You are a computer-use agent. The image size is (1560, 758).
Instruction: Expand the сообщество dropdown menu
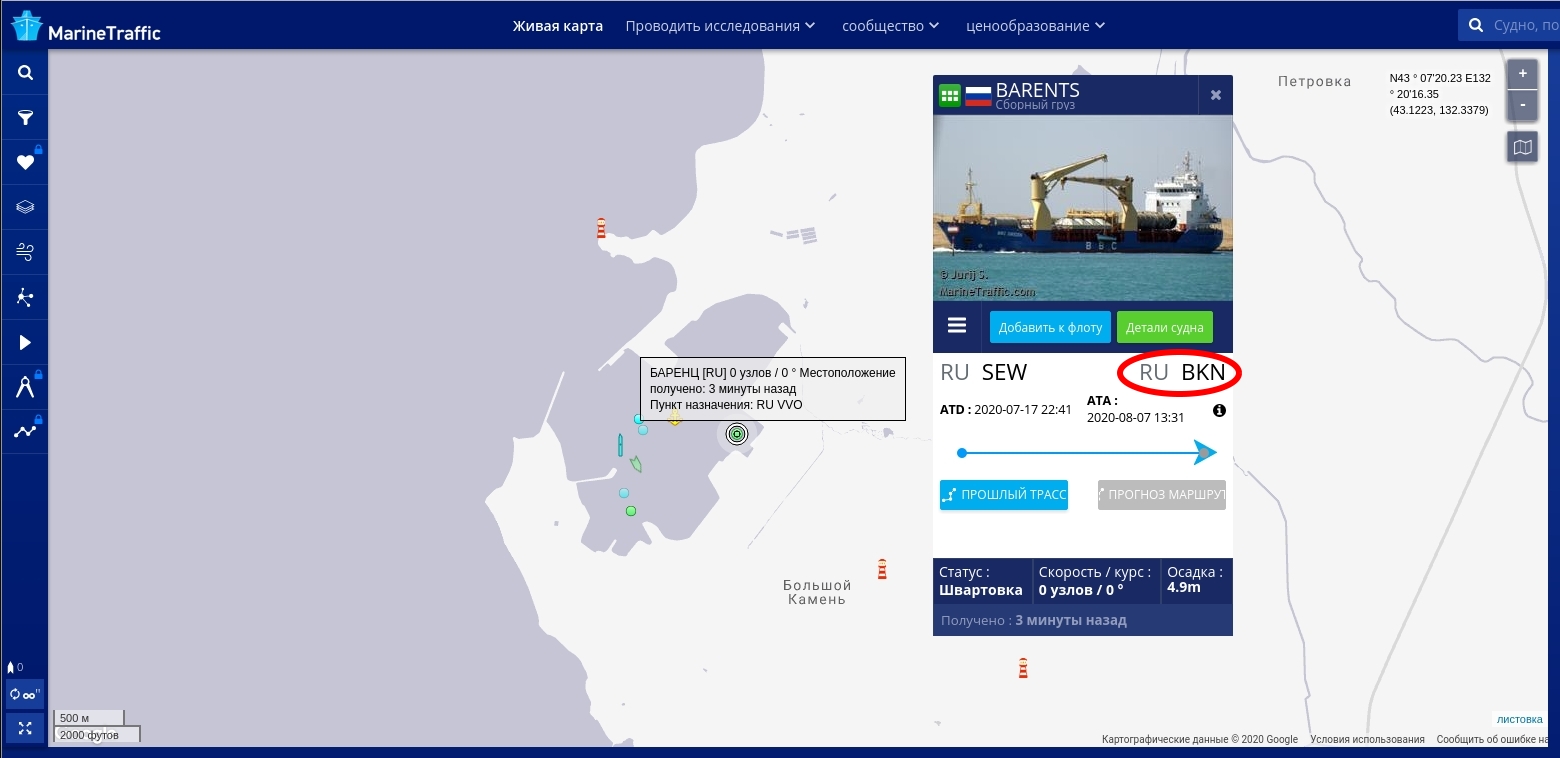(890, 26)
